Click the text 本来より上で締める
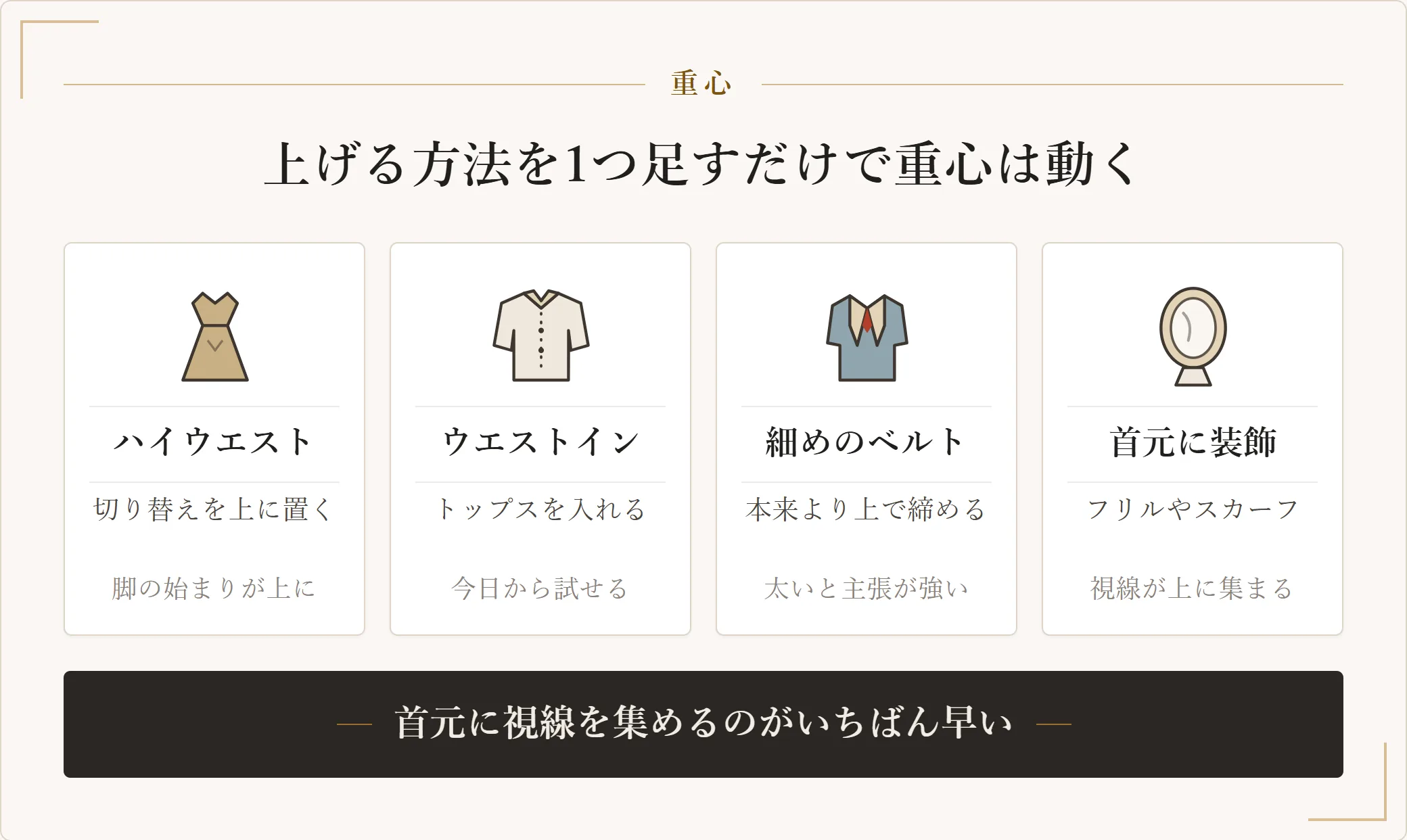 (867, 509)
